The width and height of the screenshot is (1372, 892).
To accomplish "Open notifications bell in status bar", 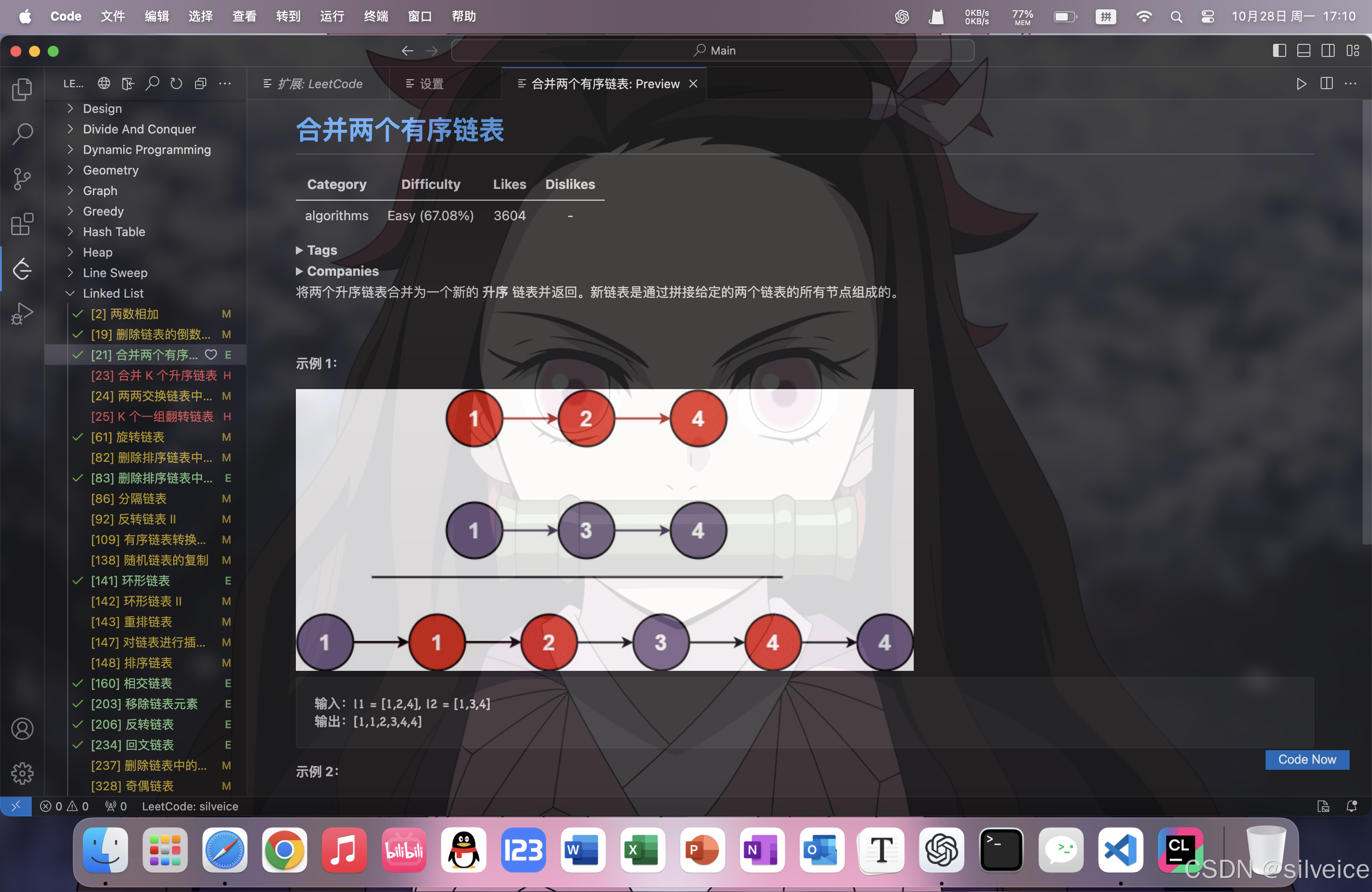I will [1351, 806].
